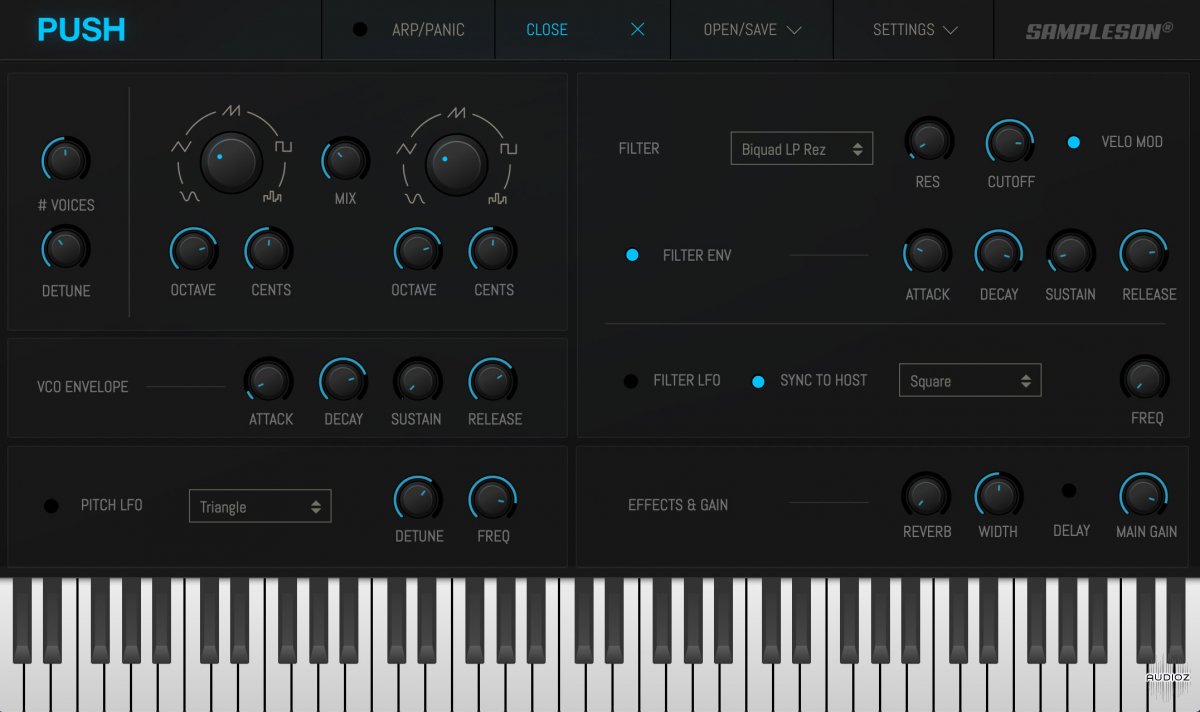Image resolution: width=1200 pixels, height=712 pixels.
Task: Toggle the ARP/PANIC indicator
Action: tap(360, 30)
